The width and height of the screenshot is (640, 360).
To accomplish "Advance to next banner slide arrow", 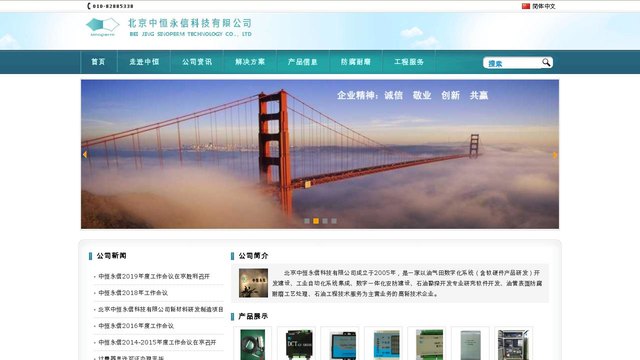I will pos(555,155).
